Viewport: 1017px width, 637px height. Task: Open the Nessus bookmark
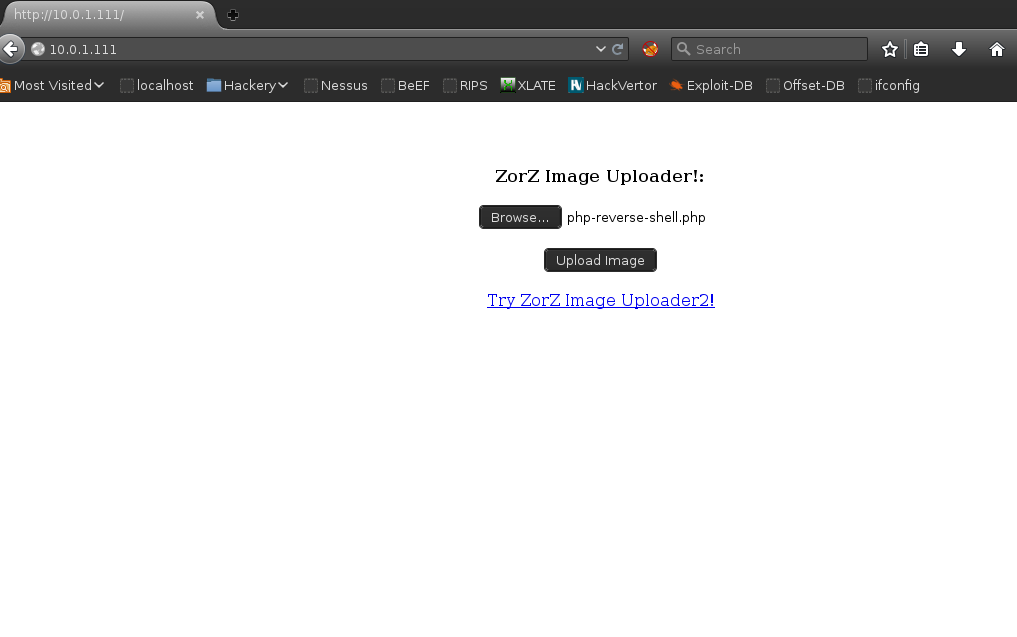(x=336, y=85)
